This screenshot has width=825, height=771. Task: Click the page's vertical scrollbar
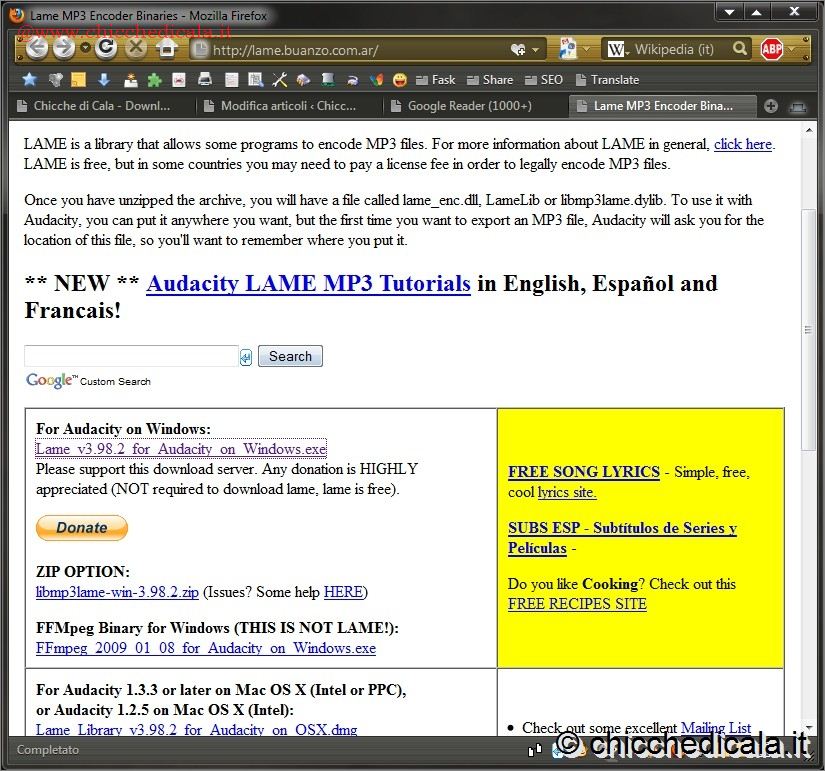tap(808, 330)
